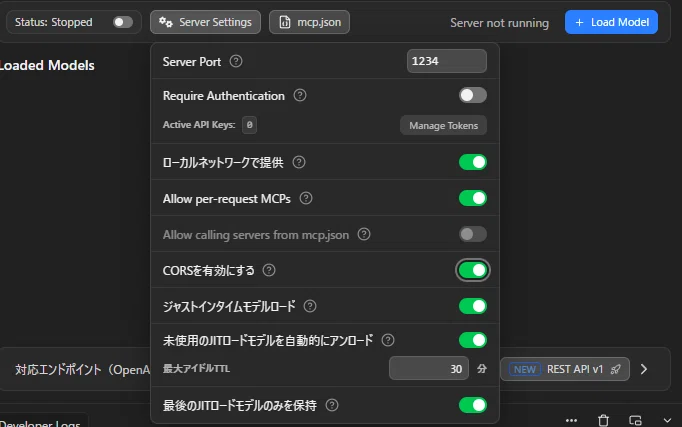Click the rocket icon on REST API v1

point(615,370)
